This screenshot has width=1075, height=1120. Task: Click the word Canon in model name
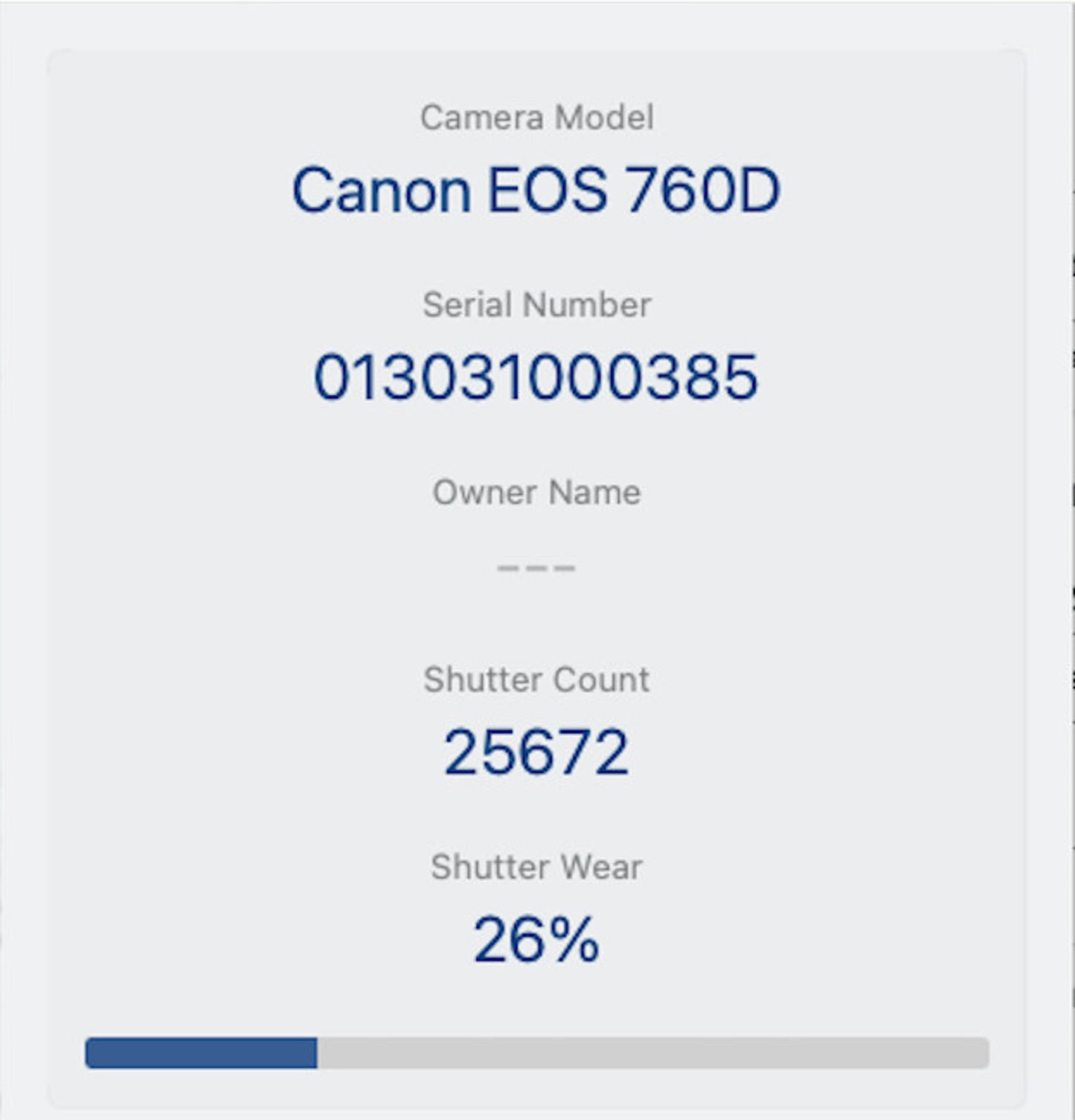click(x=382, y=191)
